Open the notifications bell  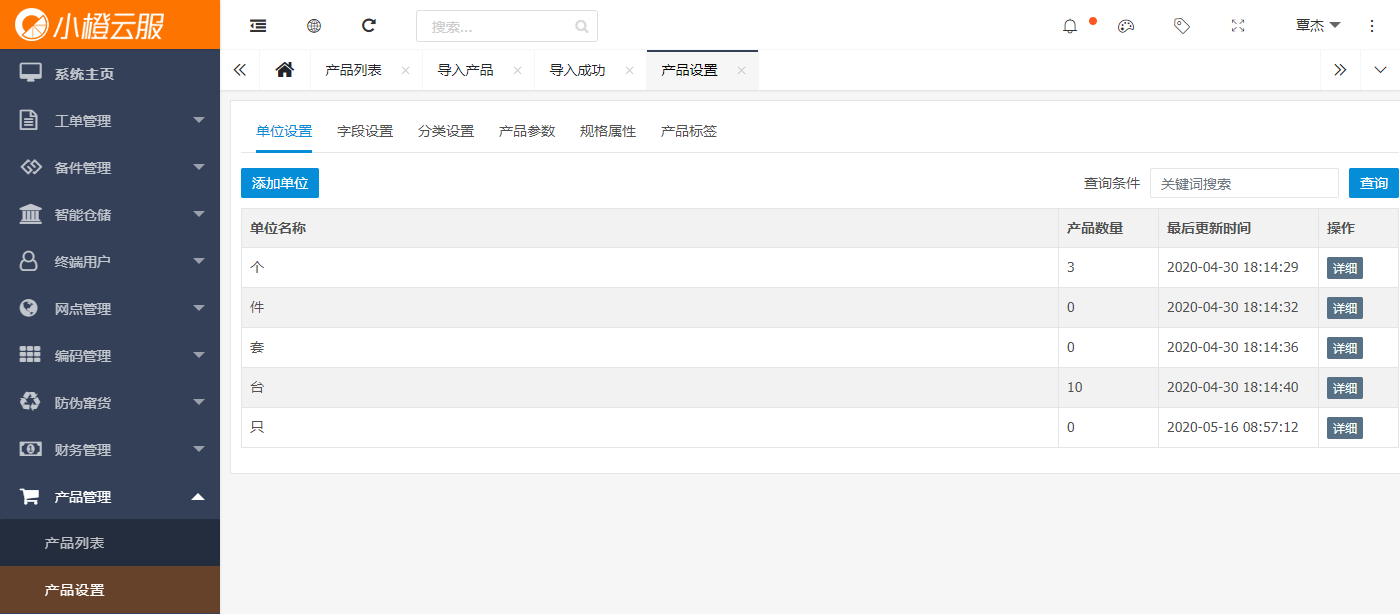1070,26
